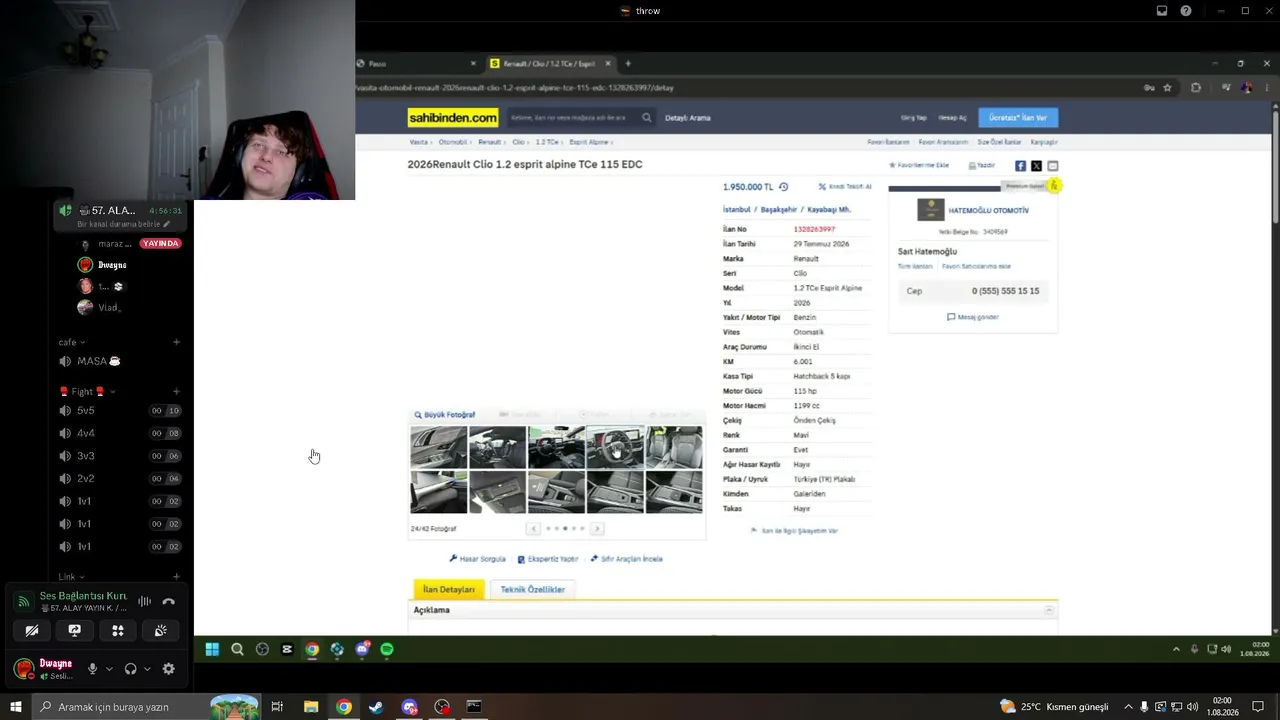Open browser extensions puzzle icon
The height and width of the screenshot is (720, 1280).
click(x=1196, y=88)
